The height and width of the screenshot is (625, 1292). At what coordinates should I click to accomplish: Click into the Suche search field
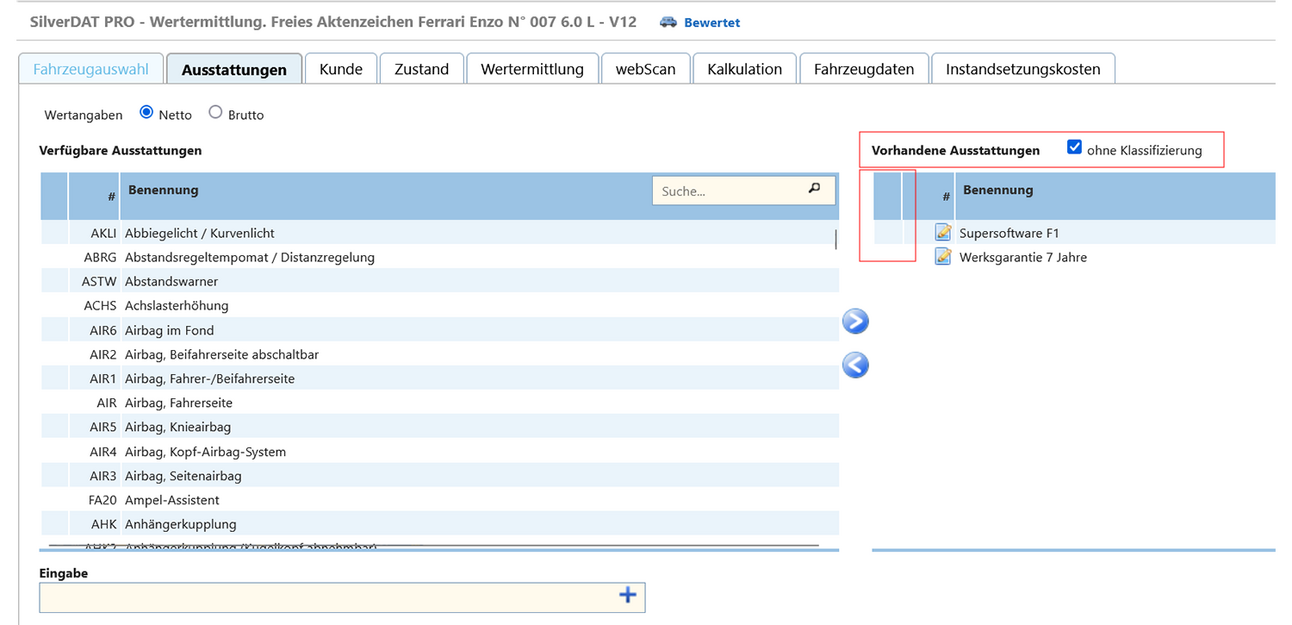point(730,190)
